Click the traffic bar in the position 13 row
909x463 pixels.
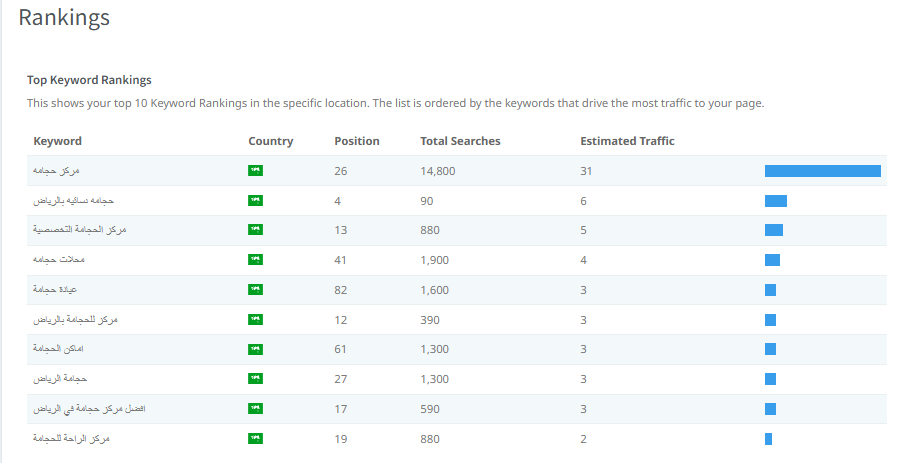coord(774,230)
